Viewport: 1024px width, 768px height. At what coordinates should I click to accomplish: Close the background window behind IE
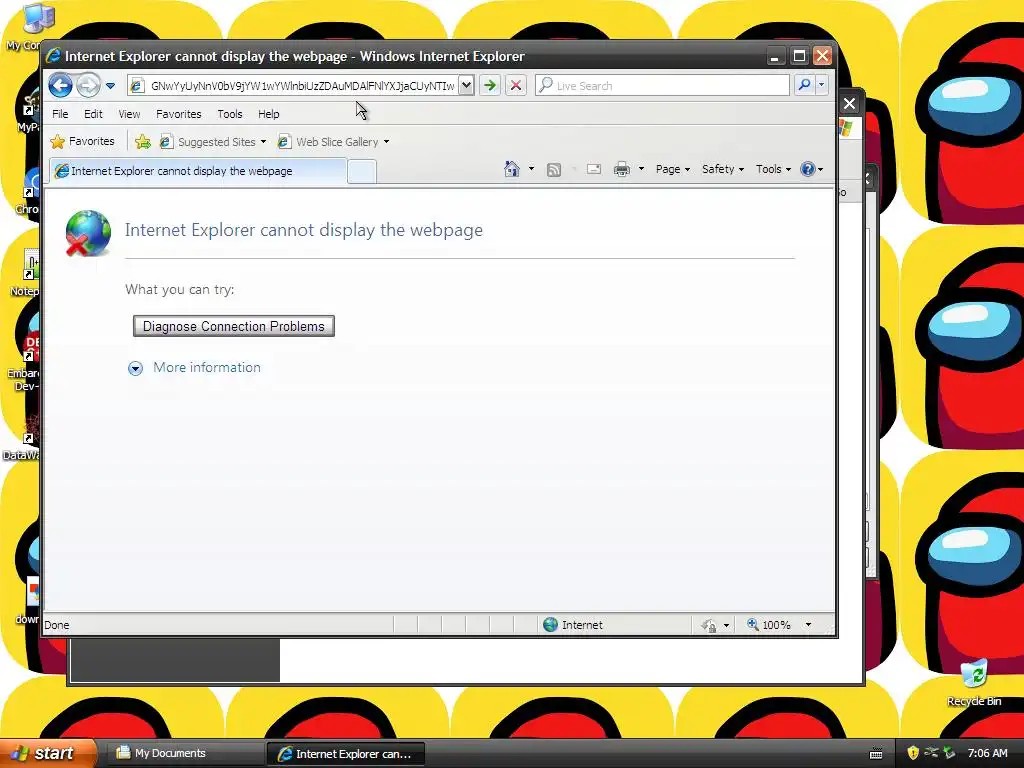click(x=849, y=104)
